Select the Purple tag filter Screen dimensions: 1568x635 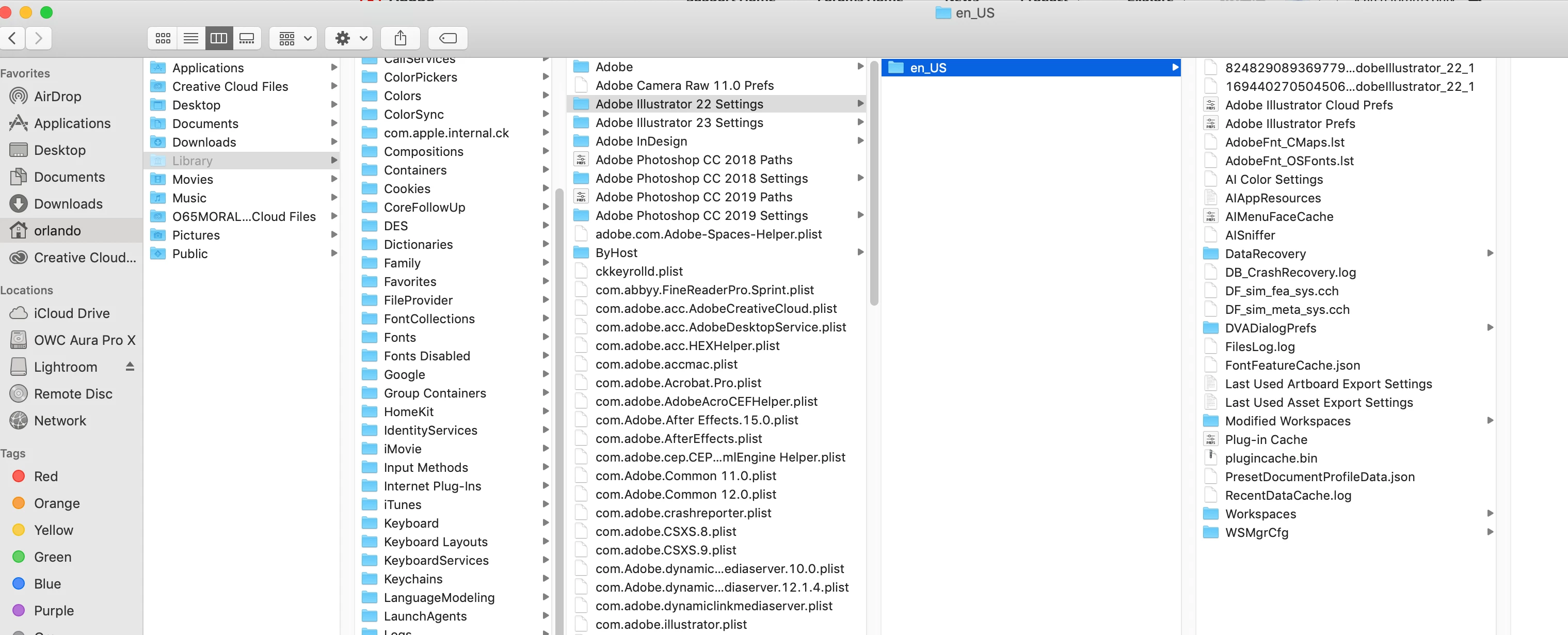54,610
